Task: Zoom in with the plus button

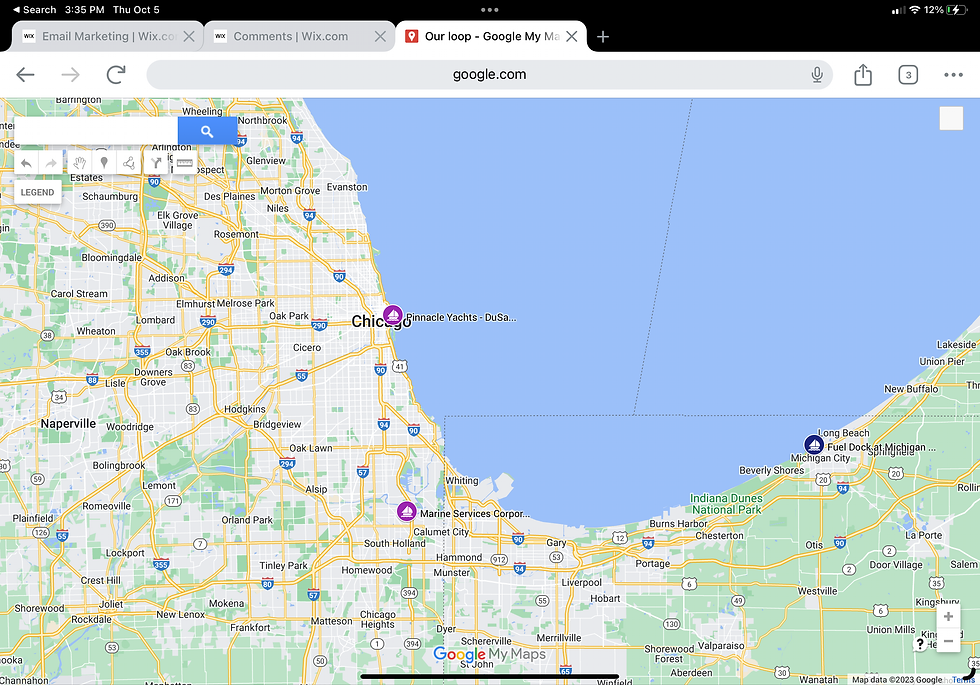Action: [948, 617]
